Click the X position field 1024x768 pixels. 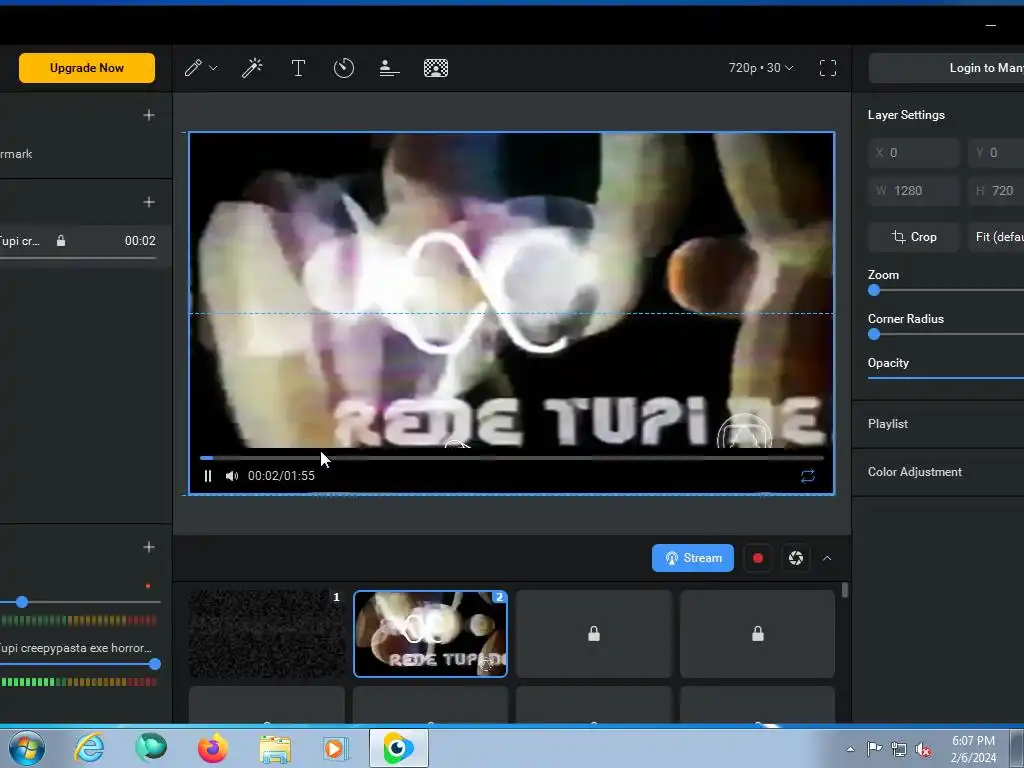pyautogui.click(x=914, y=153)
